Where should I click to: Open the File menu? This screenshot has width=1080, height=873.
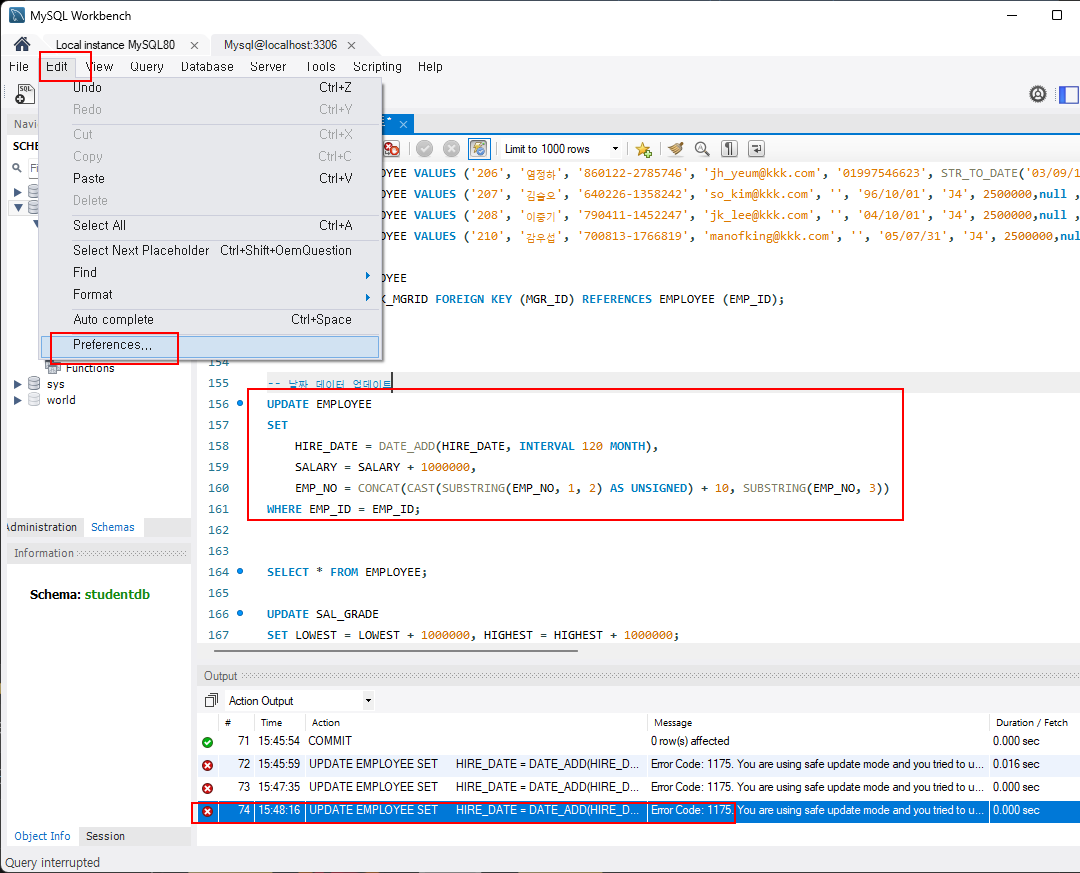pyautogui.click(x=19, y=67)
